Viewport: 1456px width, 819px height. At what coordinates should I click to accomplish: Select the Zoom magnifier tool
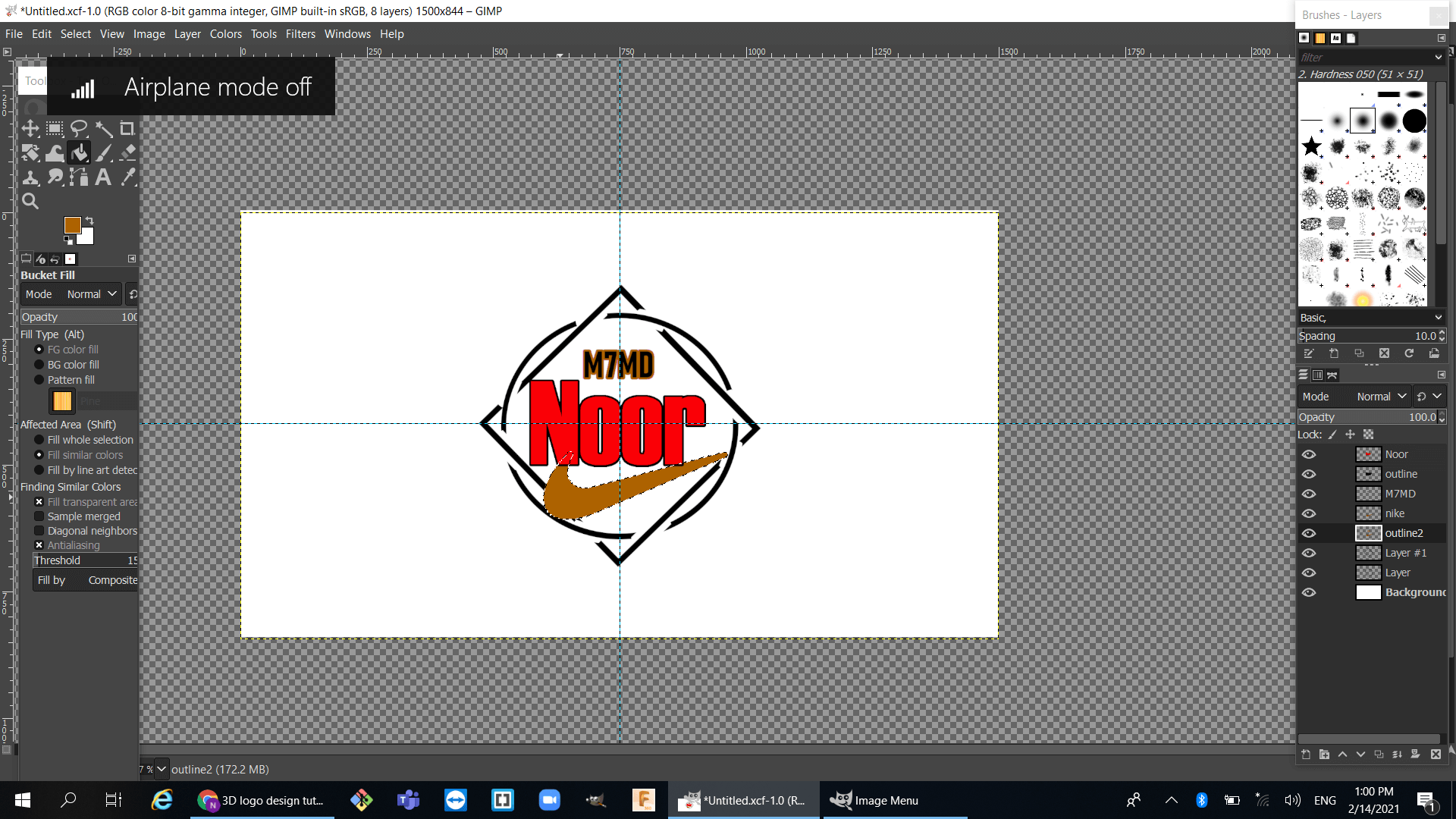[x=30, y=201]
